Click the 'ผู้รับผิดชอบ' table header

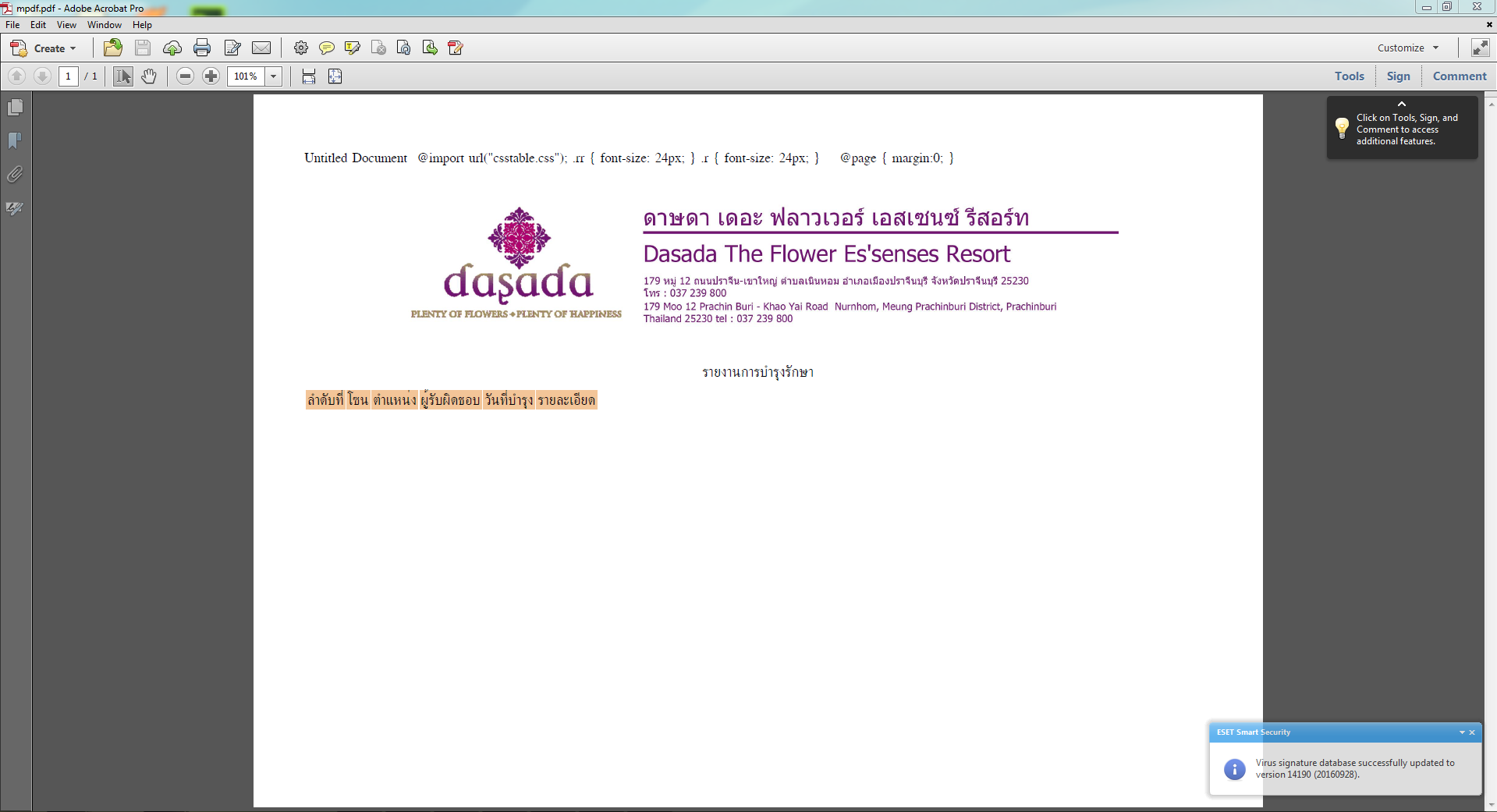pos(450,400)
